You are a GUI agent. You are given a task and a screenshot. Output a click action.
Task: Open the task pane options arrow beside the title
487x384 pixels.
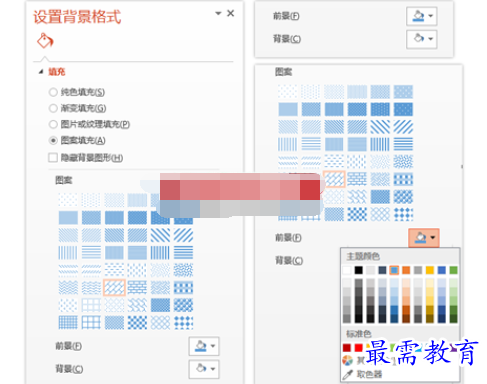point(218,13)
